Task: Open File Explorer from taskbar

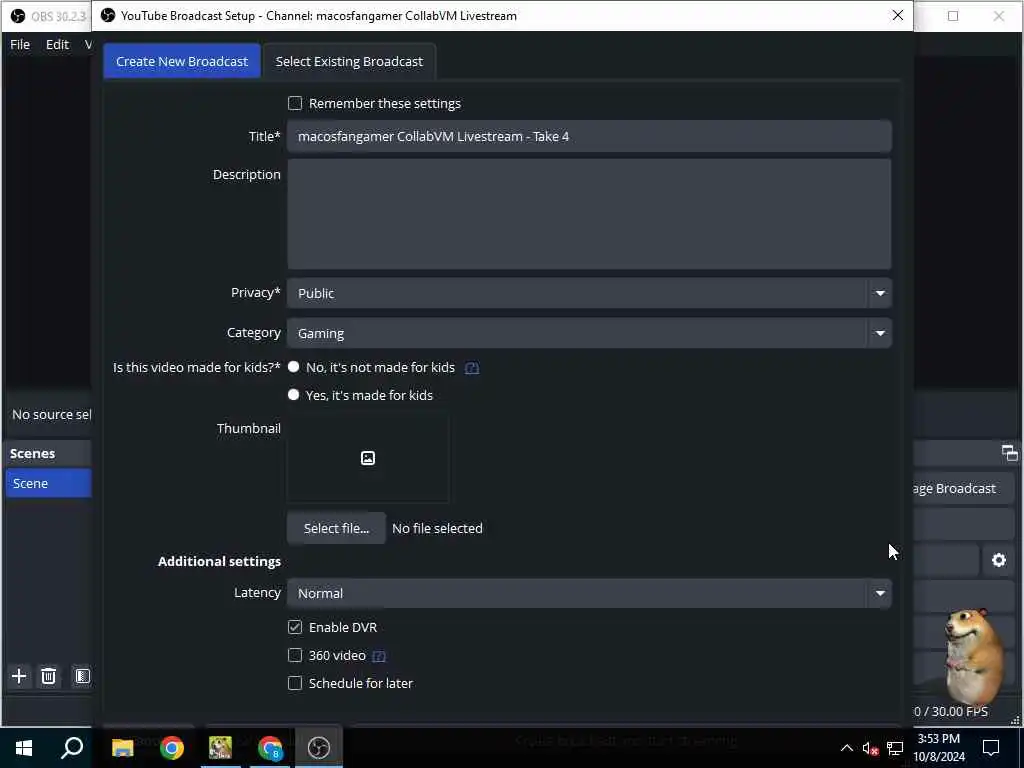Action: click(122, 748)
